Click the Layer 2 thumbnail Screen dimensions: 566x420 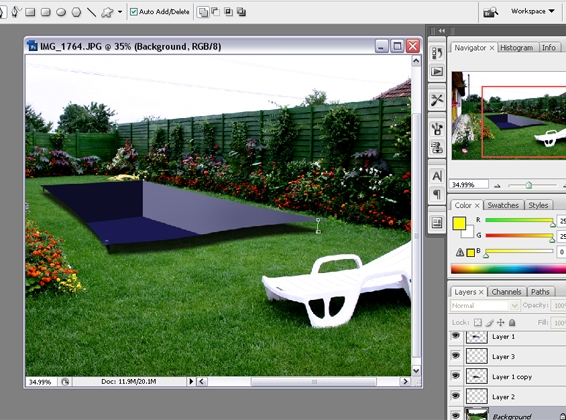(476, 396)
